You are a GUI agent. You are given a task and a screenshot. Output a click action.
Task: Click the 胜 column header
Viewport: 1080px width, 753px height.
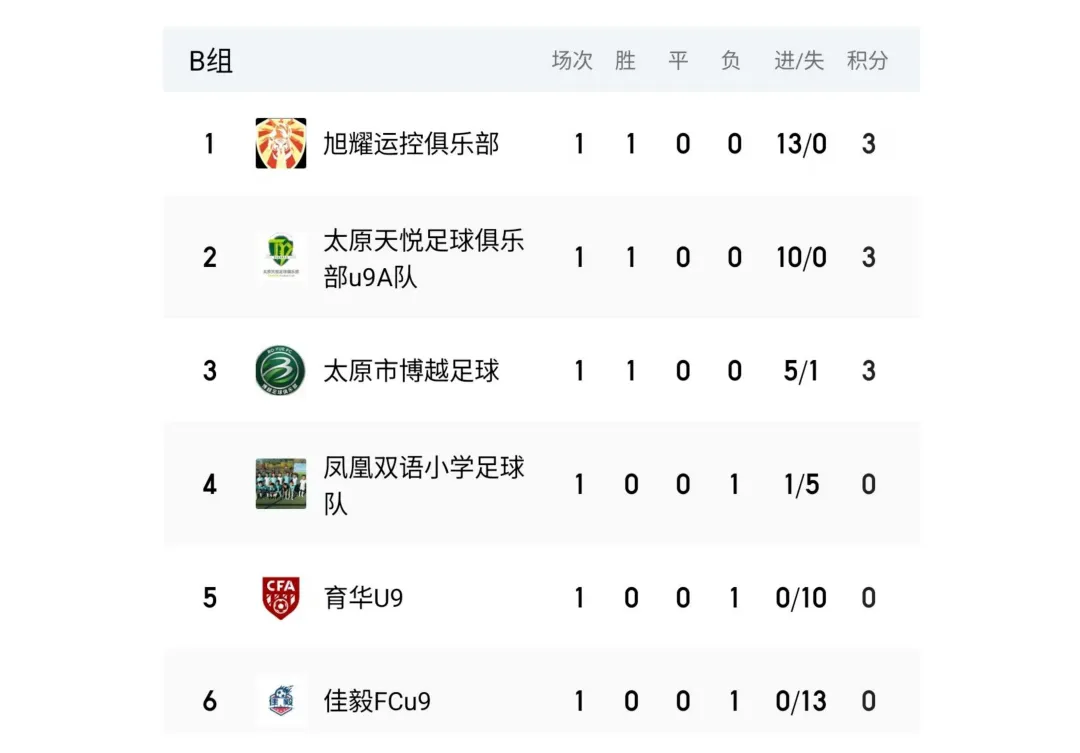(626, 61)
